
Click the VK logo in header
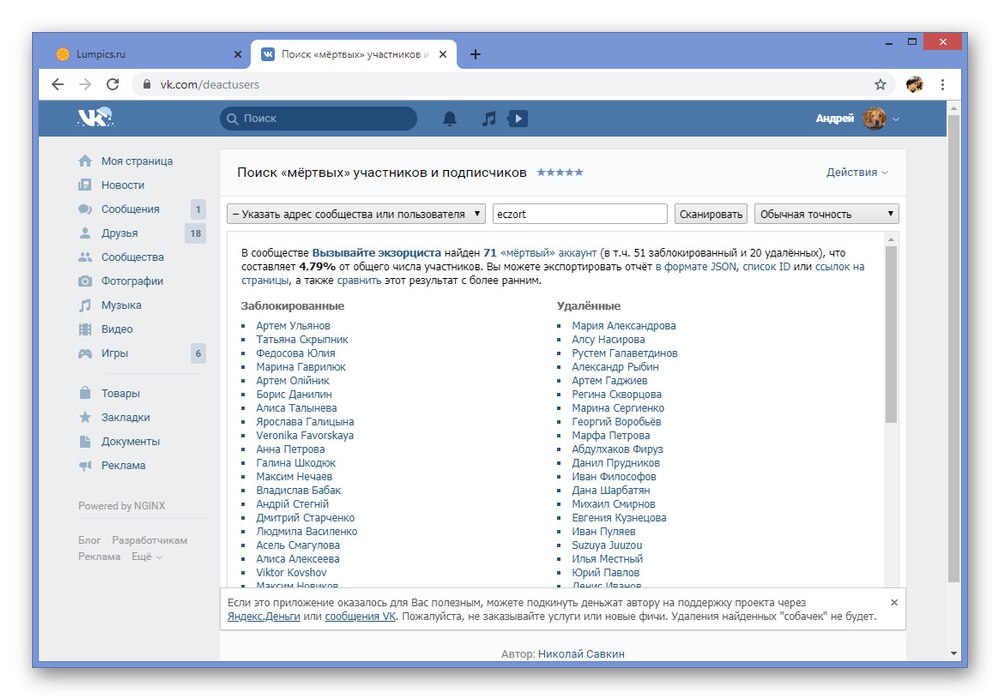[95, 117]
